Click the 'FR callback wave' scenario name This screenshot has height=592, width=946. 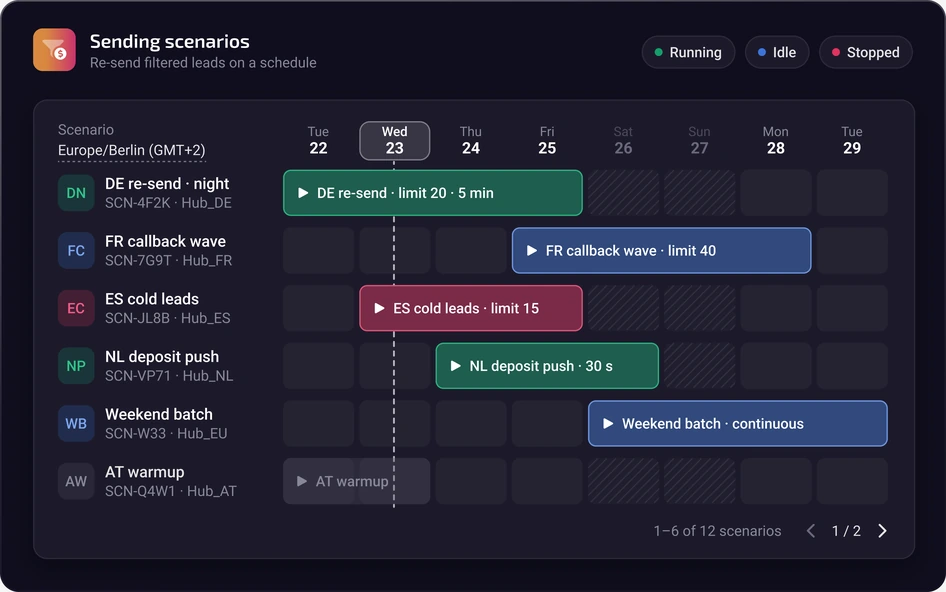pos(165,241)
